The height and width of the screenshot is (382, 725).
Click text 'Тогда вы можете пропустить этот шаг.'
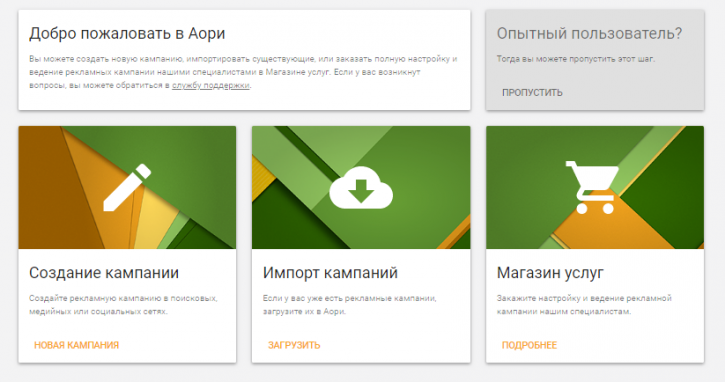(x=576, y=59)
